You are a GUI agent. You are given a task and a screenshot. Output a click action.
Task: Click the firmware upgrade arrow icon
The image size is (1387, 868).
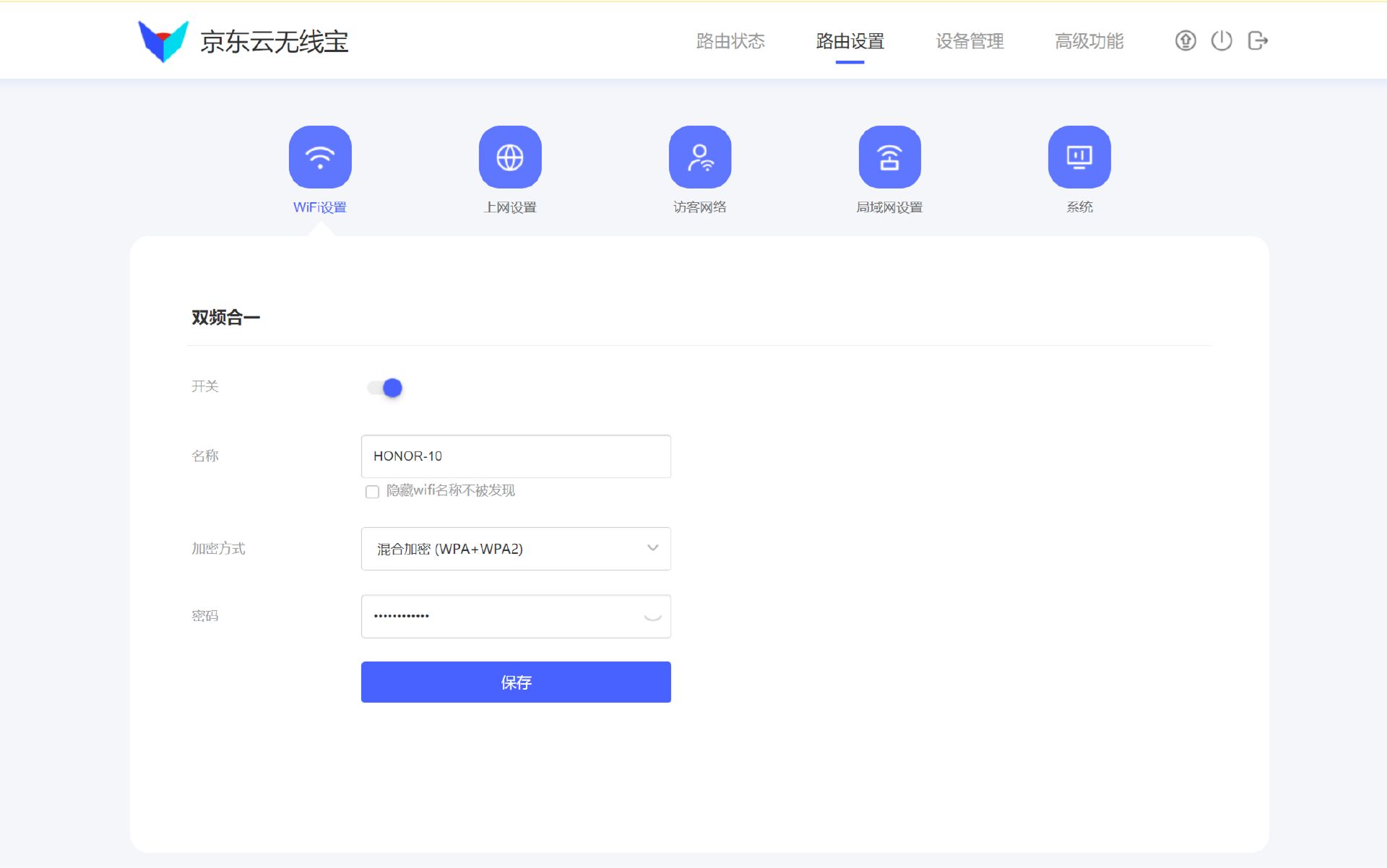tap(1185, 40)
